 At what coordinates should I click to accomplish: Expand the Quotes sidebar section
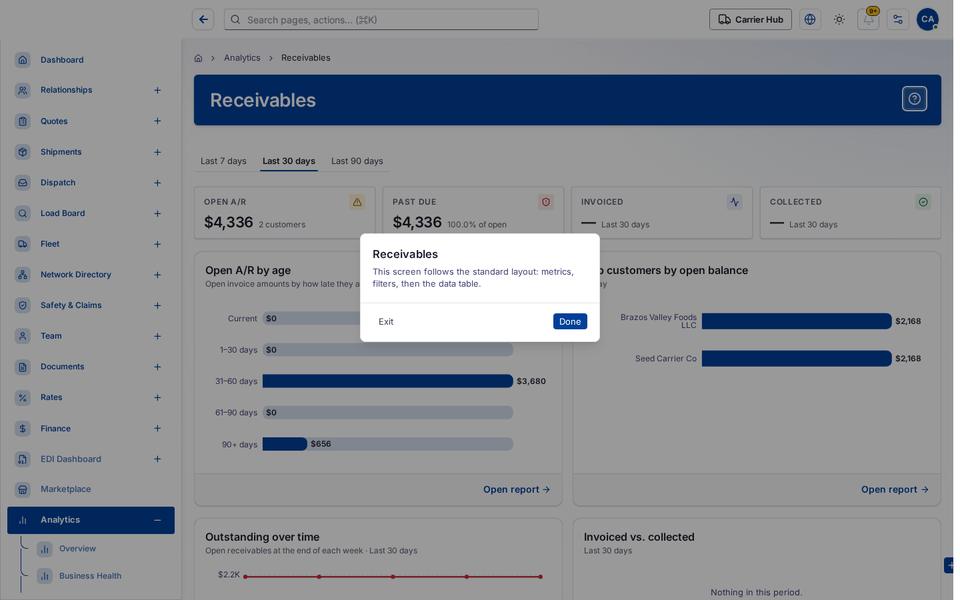[157, 121]
